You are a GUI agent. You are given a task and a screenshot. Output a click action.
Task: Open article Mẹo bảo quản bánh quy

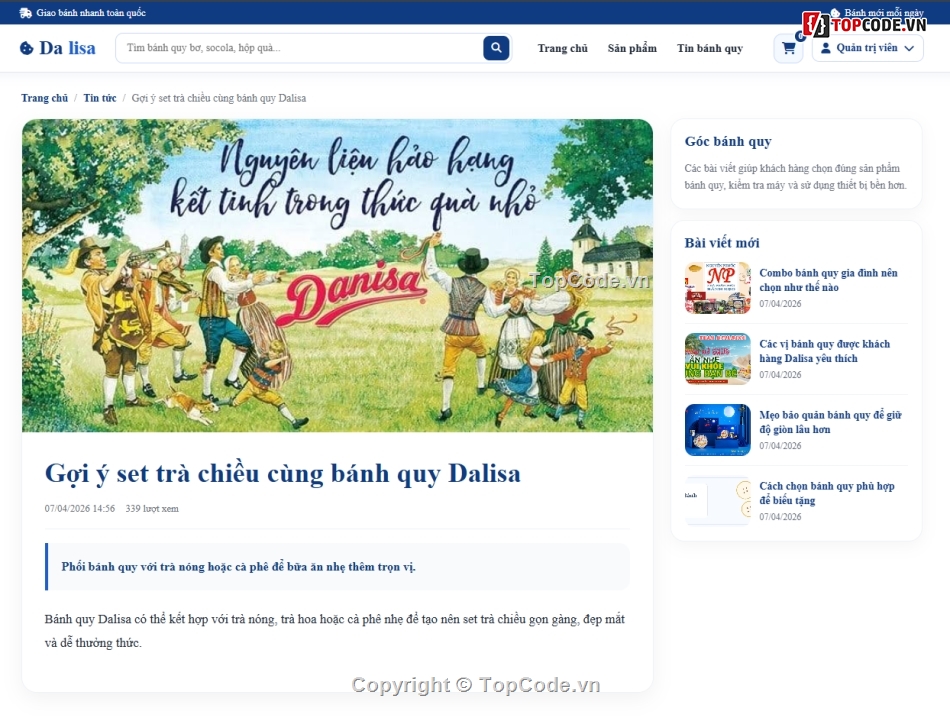pyautogui.click(x=830, y=422)
